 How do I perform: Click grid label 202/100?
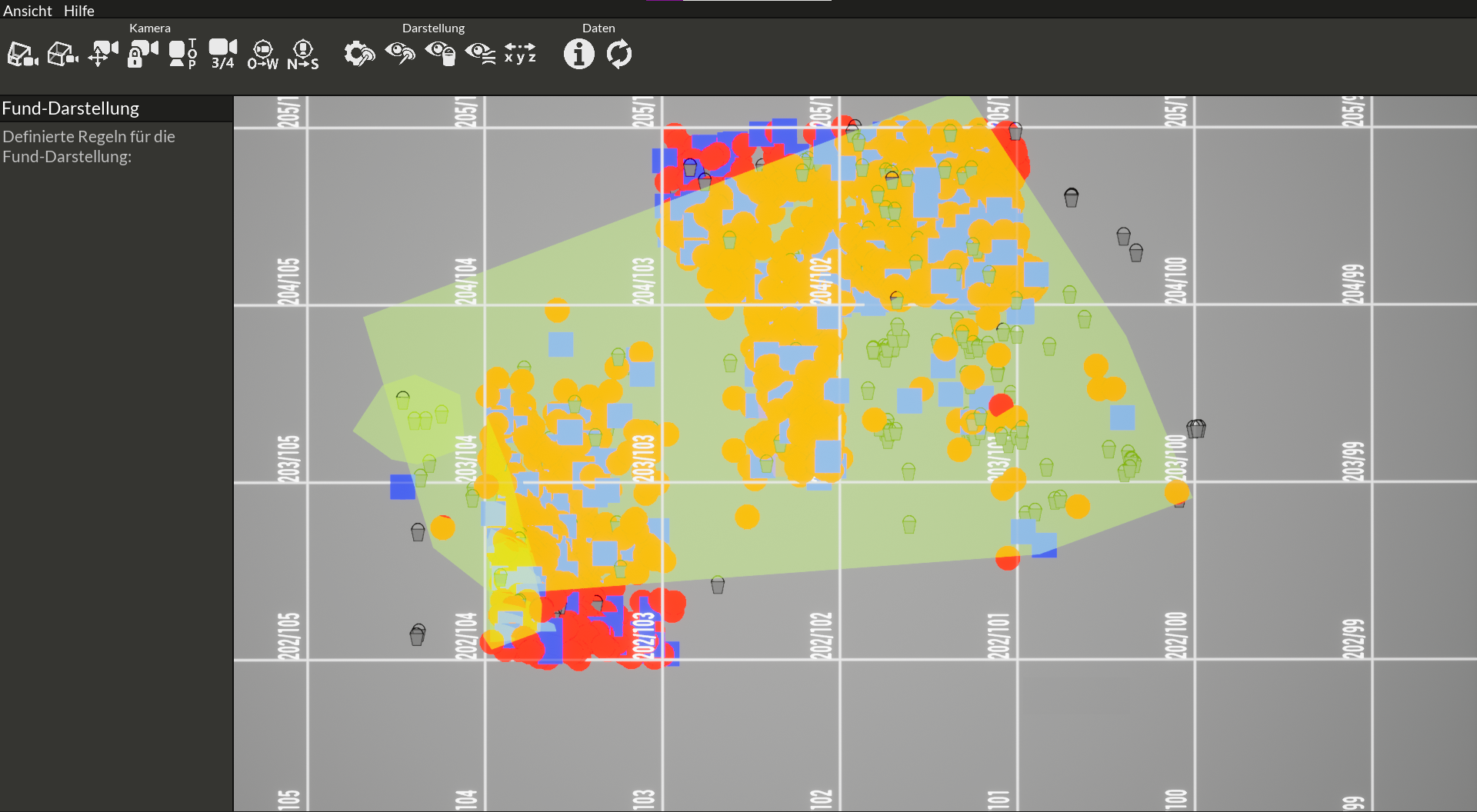click(x=1175, y=635)
